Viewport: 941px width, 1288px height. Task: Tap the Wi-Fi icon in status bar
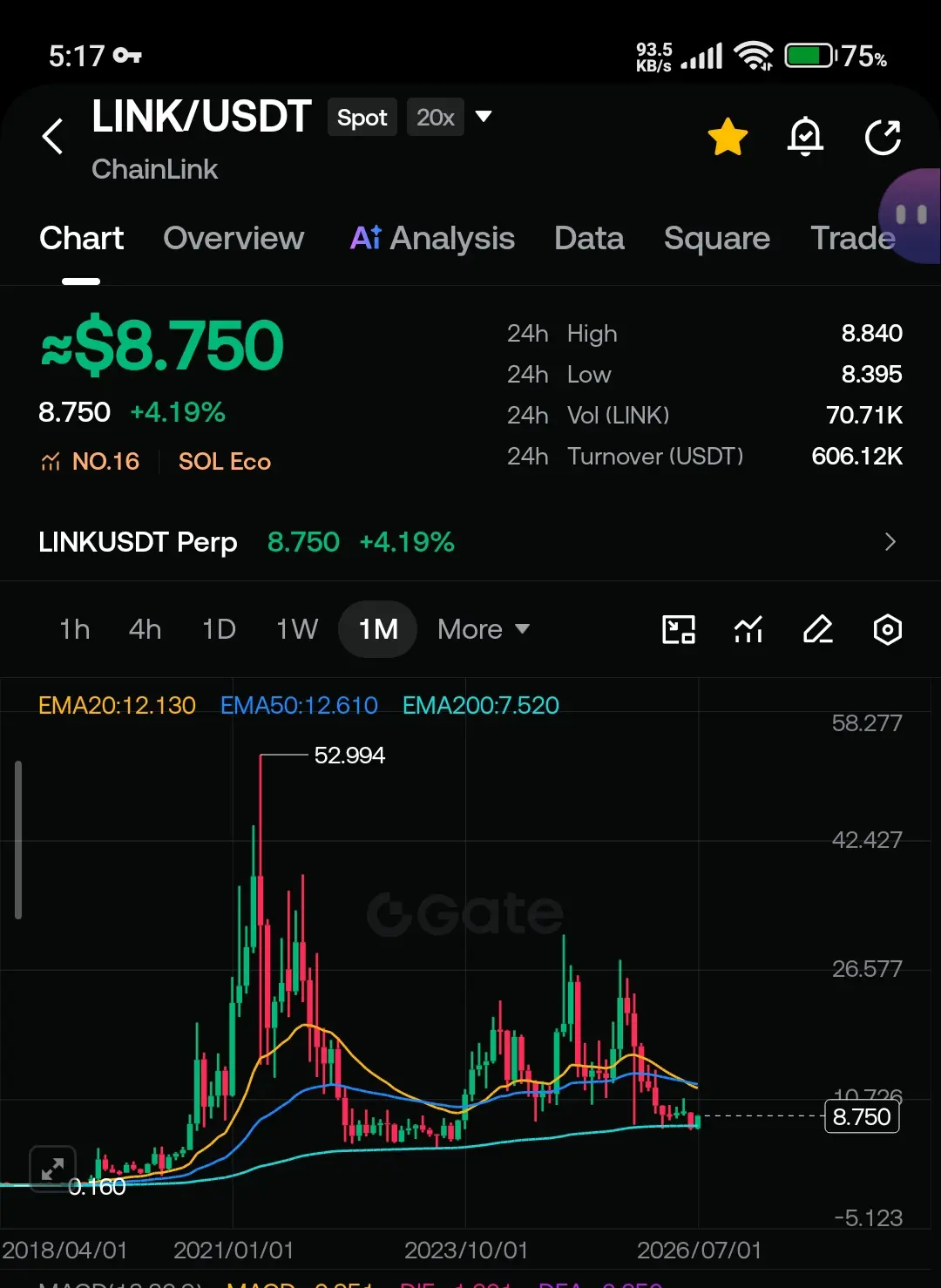click(754, 56)
